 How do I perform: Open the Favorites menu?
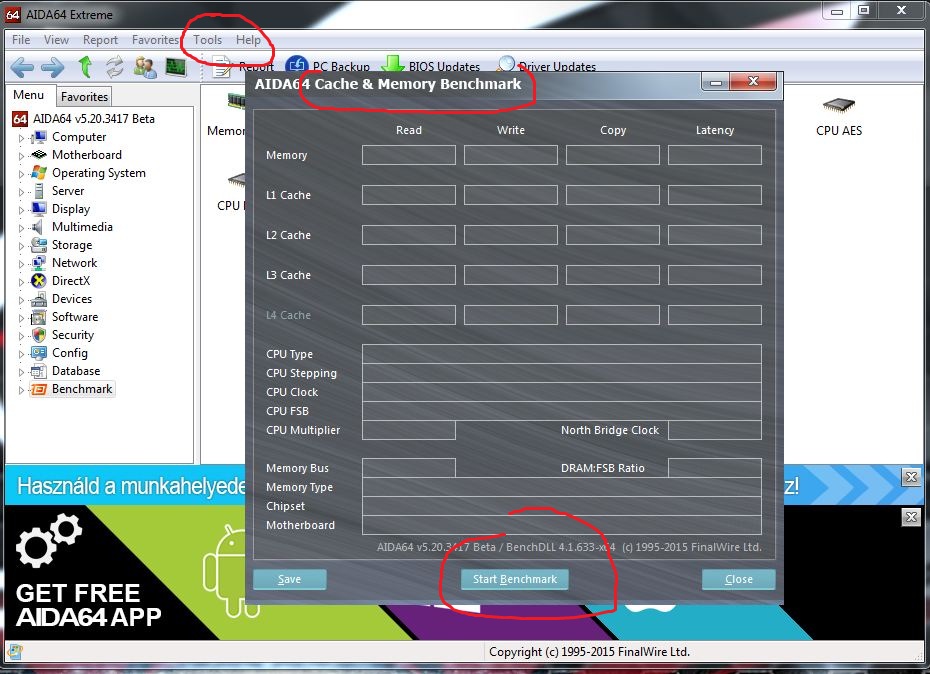(155, 40)
